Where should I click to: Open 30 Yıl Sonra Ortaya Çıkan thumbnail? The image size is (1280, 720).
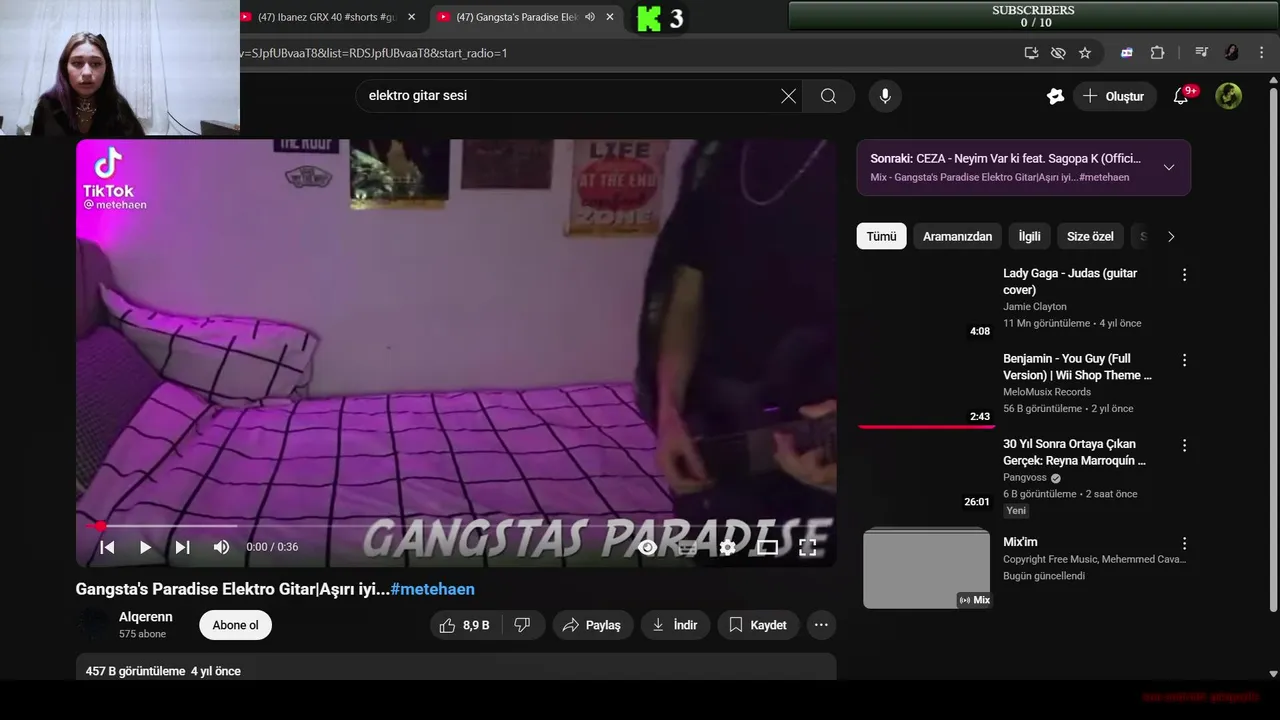click(x=926, y=474)
